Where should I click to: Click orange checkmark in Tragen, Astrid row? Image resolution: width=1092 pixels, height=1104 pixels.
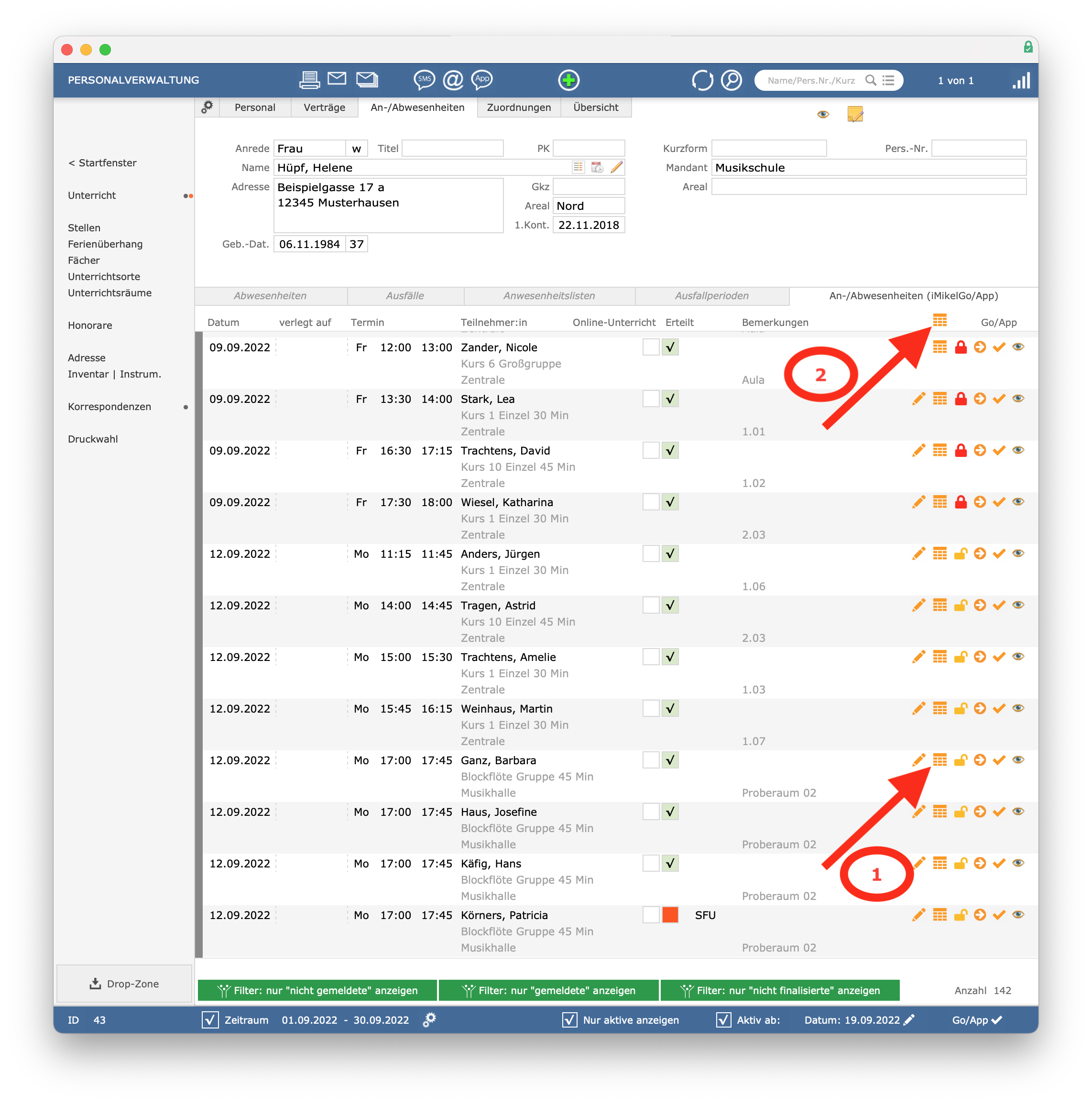pyautogui.click(x=999, y=605)
